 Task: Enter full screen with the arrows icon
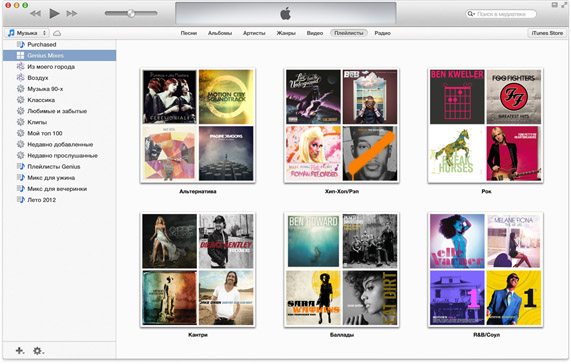564,5
